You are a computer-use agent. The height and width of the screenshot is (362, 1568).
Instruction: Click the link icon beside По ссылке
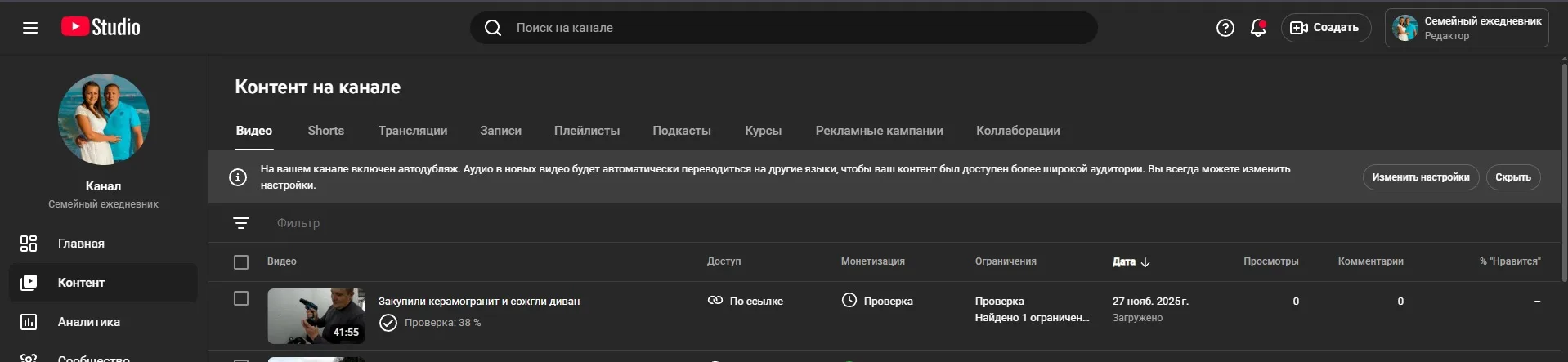(715, 301)
